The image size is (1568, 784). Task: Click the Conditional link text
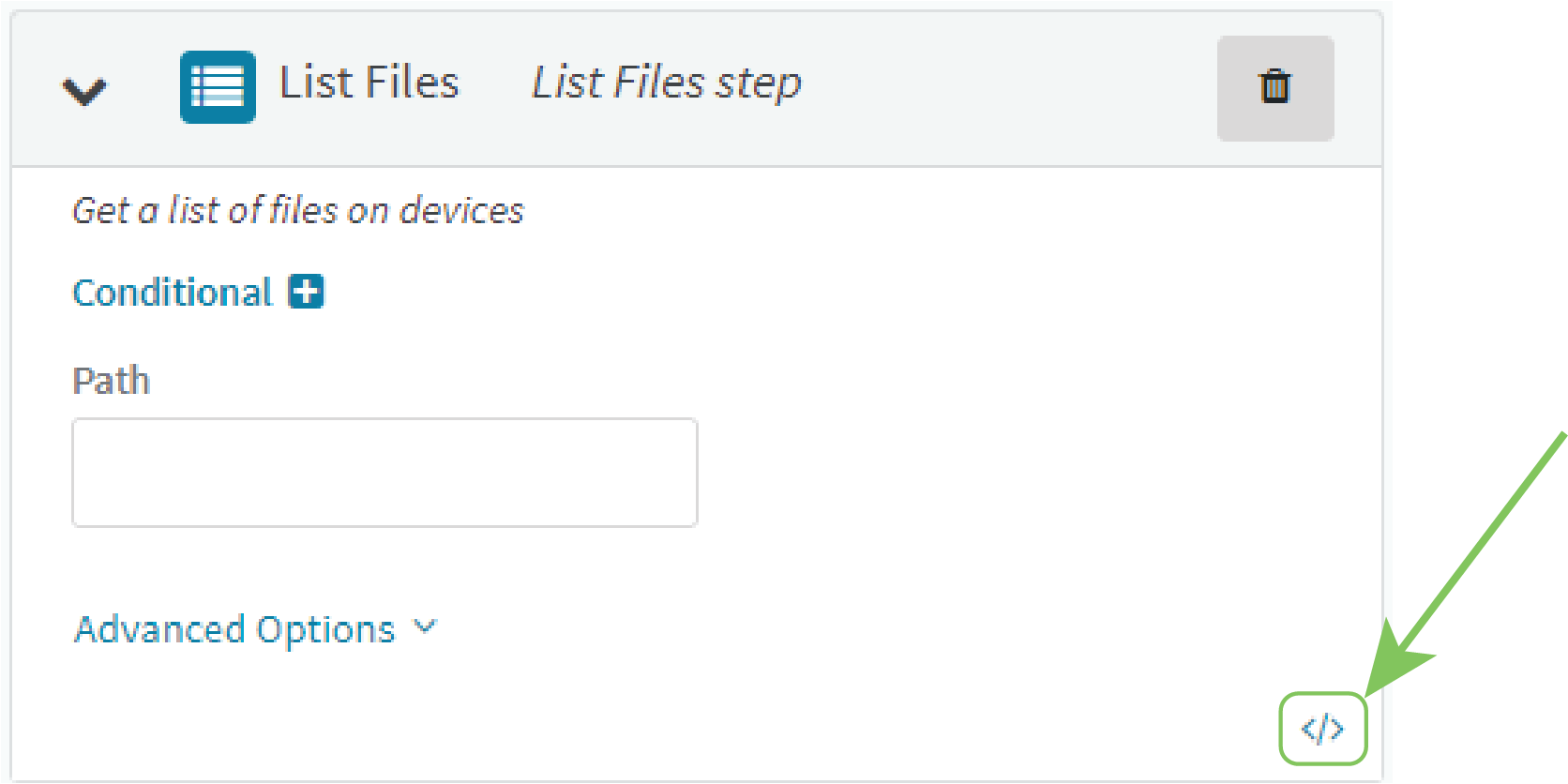coord(173,293)
